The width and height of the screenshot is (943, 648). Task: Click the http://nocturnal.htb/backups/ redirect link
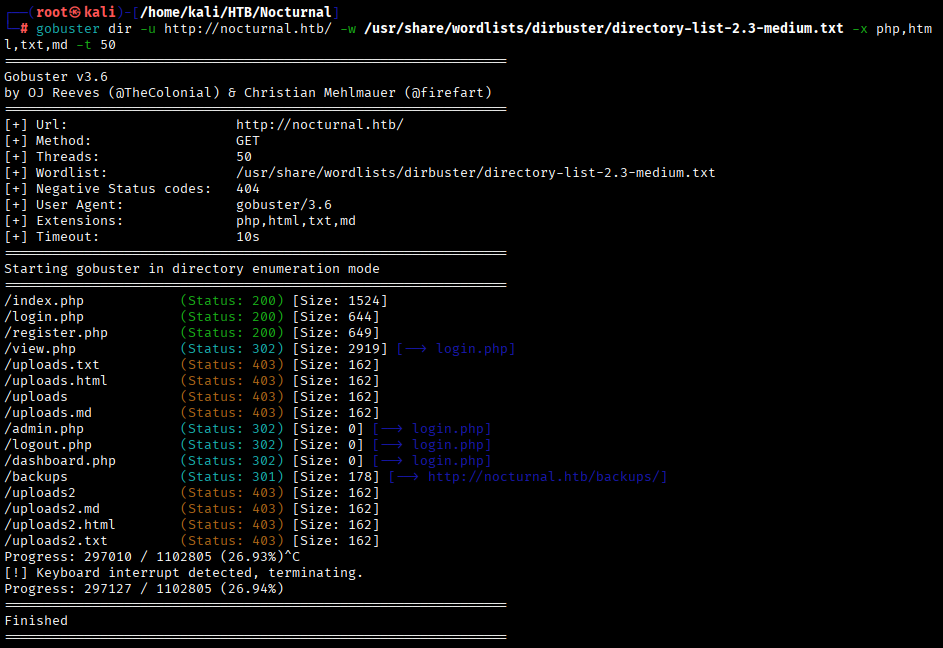546,477
